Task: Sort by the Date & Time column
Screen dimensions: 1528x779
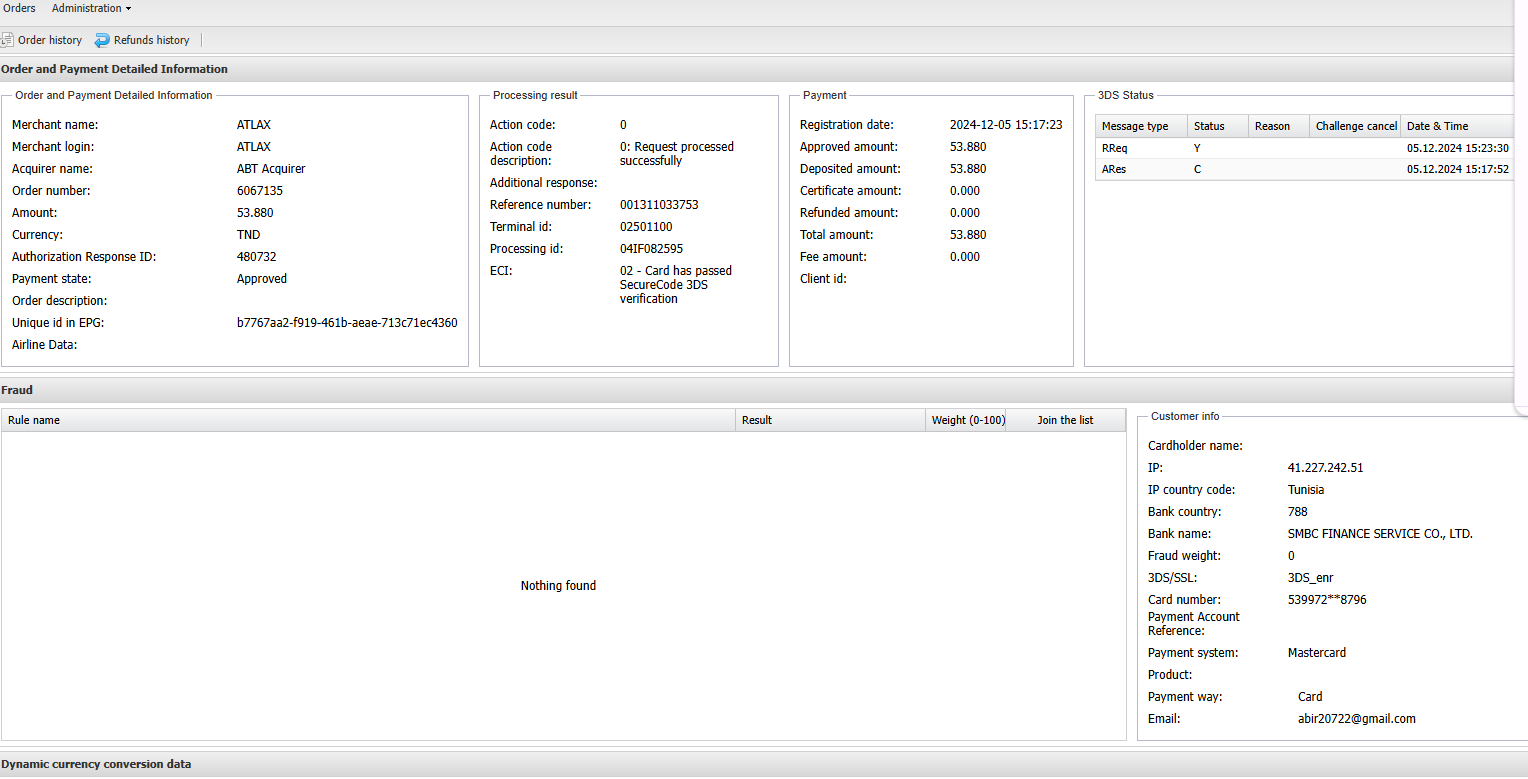Action: click(x=1450, y=126)
